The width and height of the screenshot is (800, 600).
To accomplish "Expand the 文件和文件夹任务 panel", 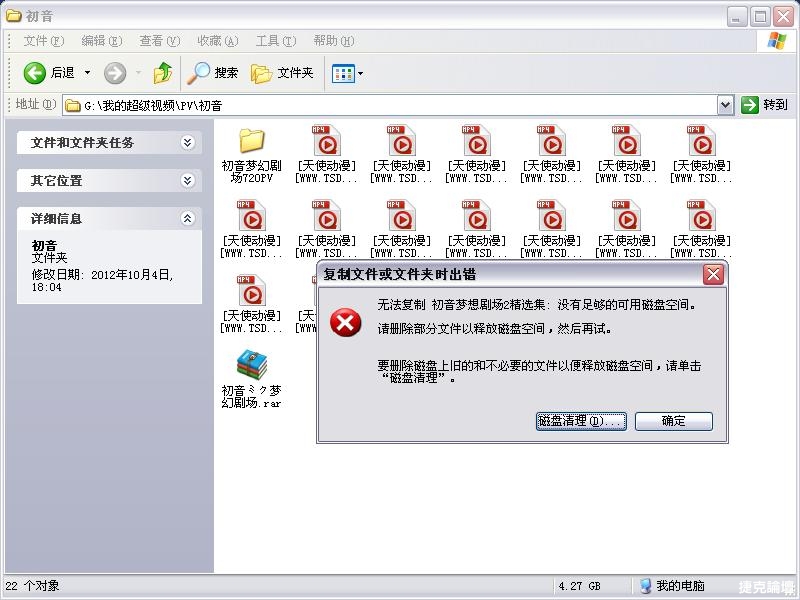I will tap(187, 143).
